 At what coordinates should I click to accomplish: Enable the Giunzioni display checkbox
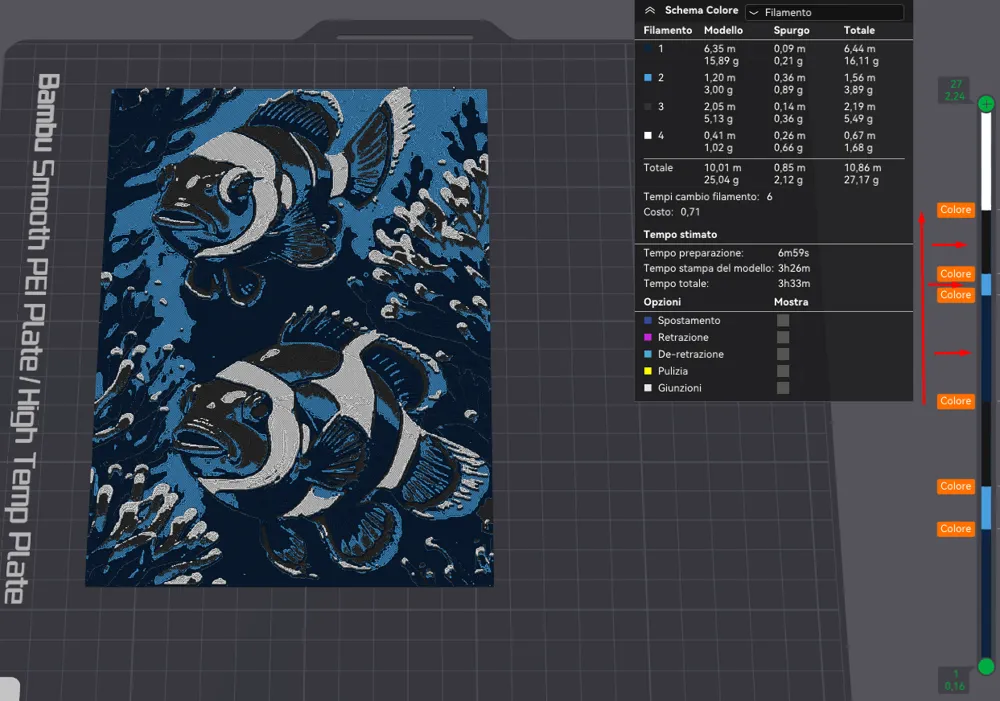pos(783,388)
